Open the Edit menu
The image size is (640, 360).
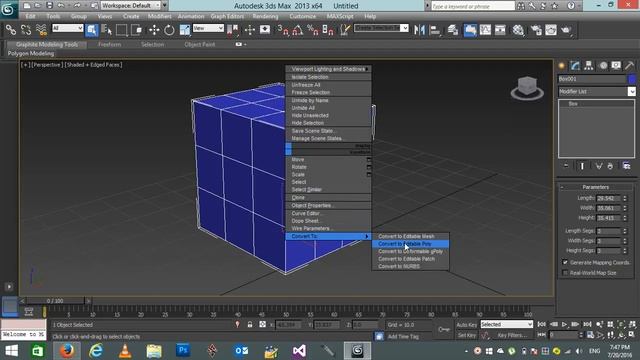30,16
